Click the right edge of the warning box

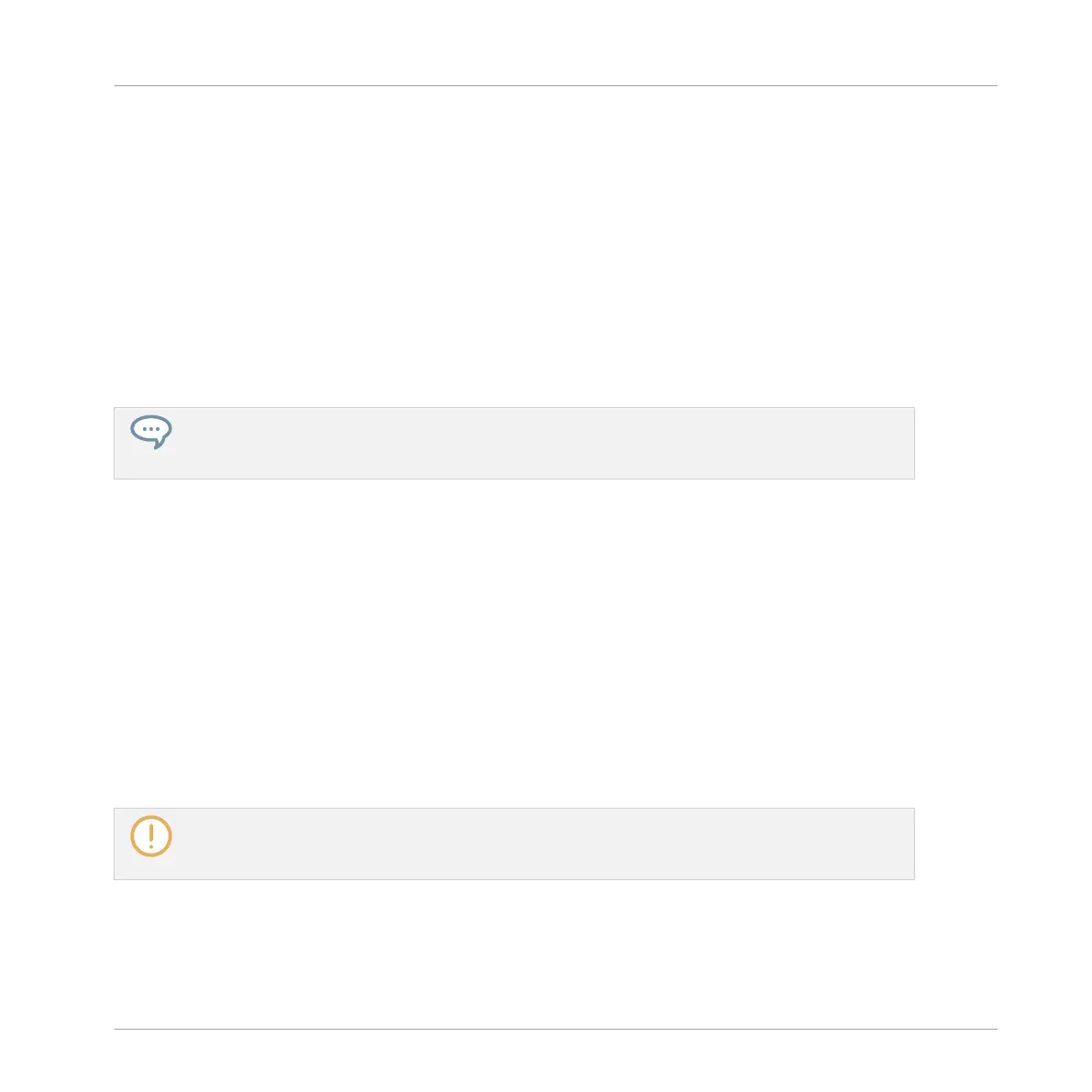click(x=914, y=844)
